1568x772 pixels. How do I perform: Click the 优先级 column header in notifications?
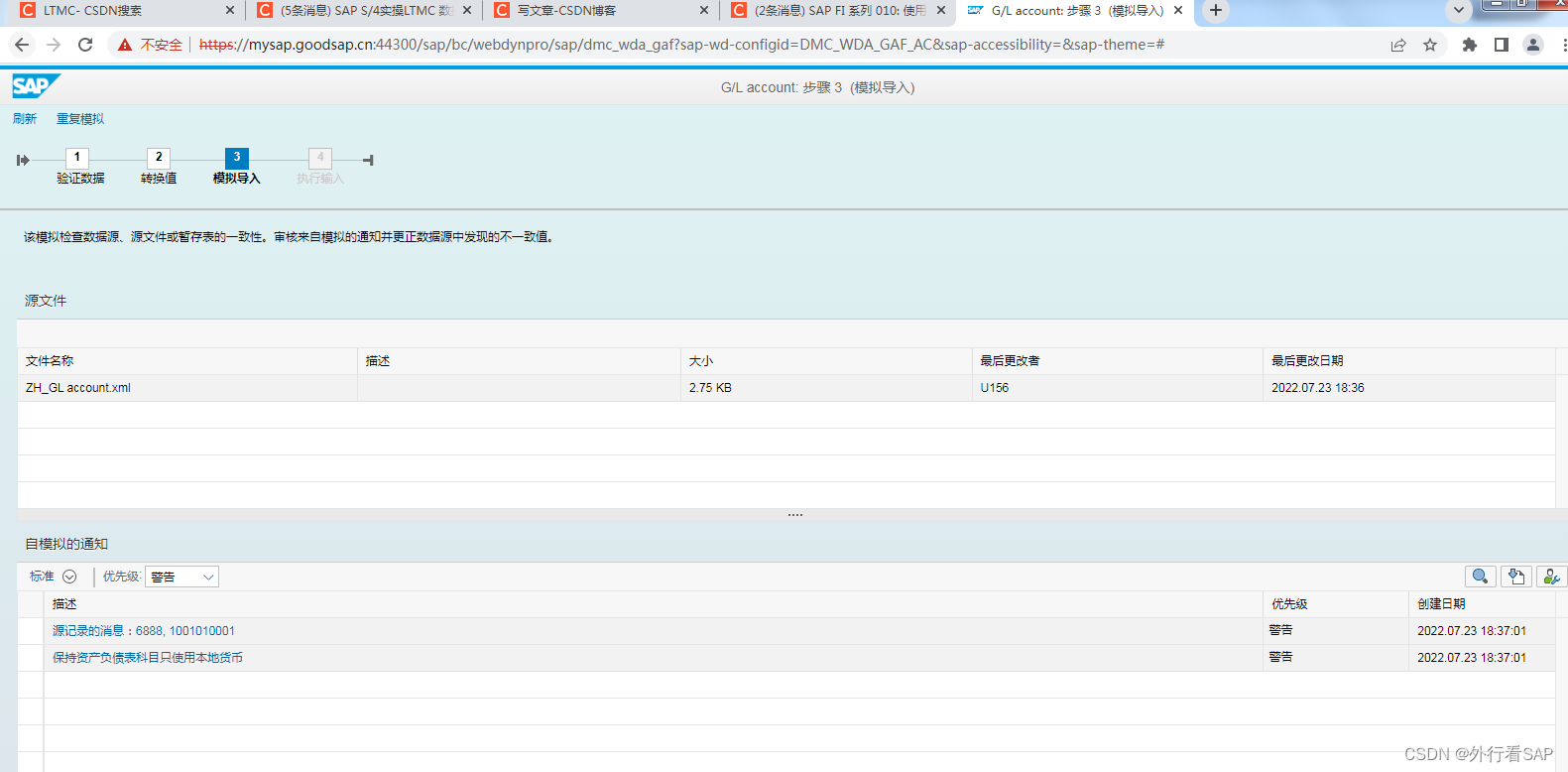[x=1336, y=604]
